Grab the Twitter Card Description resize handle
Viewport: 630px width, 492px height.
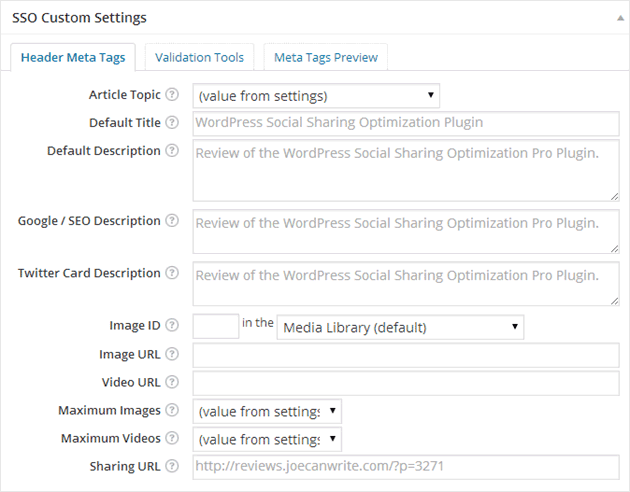(614, 301)
